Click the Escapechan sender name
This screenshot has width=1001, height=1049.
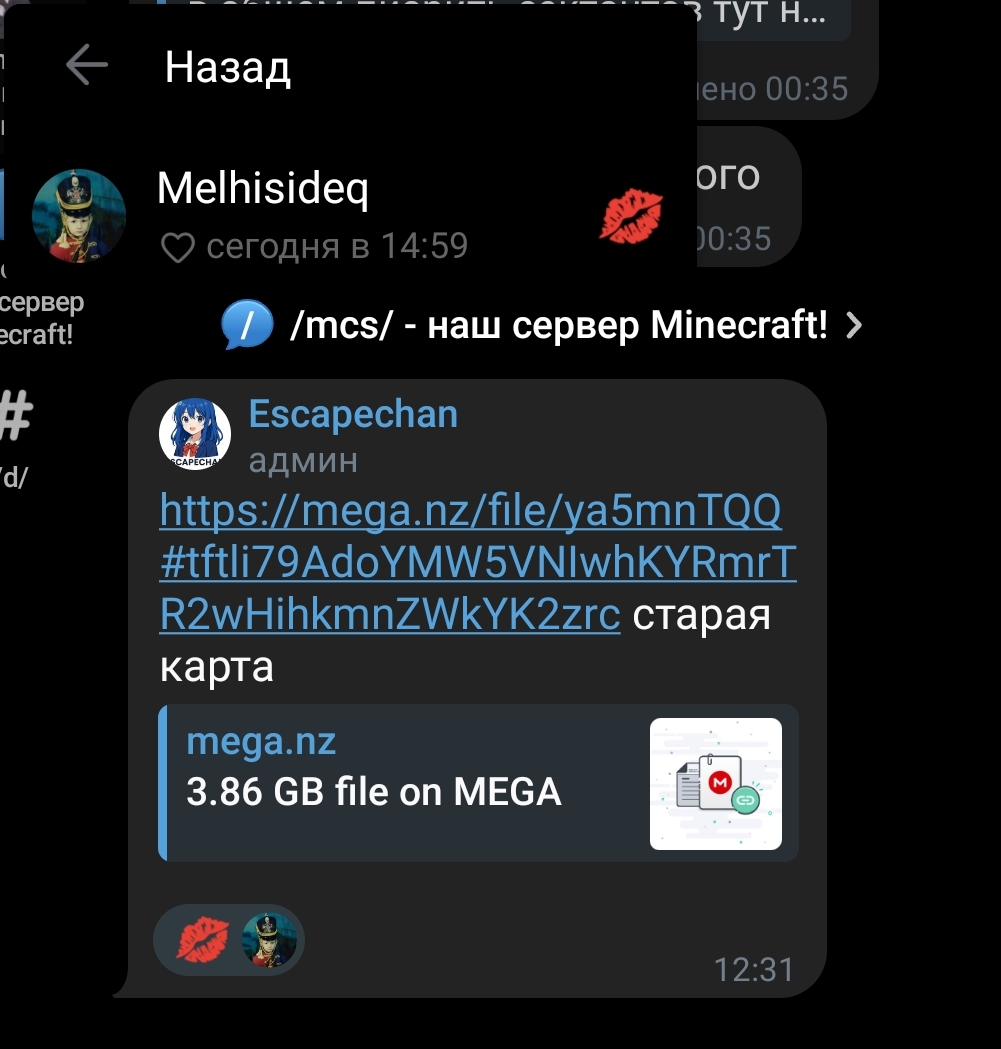pyautogui.click(x=353, y=414)
